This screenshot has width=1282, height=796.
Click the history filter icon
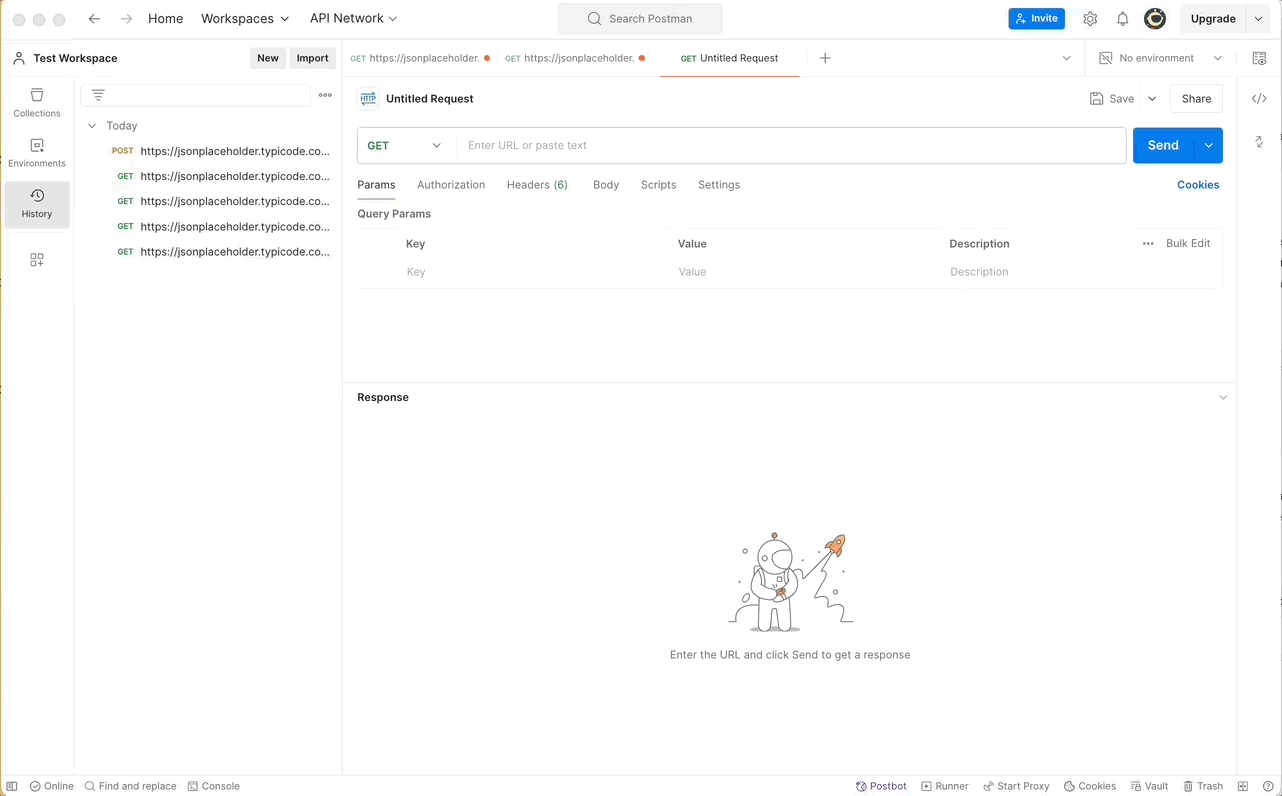click(x=98, y=95)
